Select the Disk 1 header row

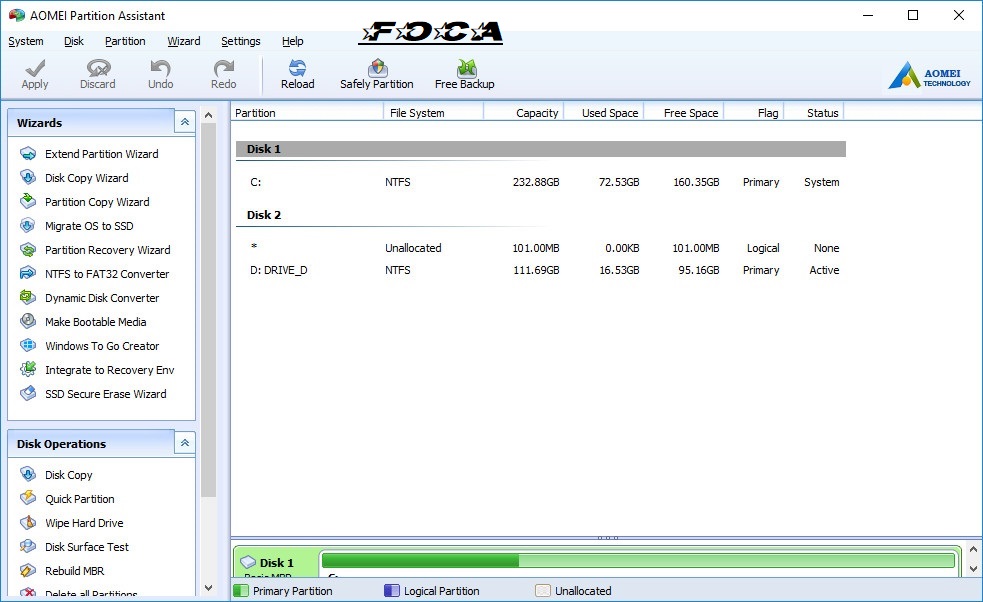[540, 149]
